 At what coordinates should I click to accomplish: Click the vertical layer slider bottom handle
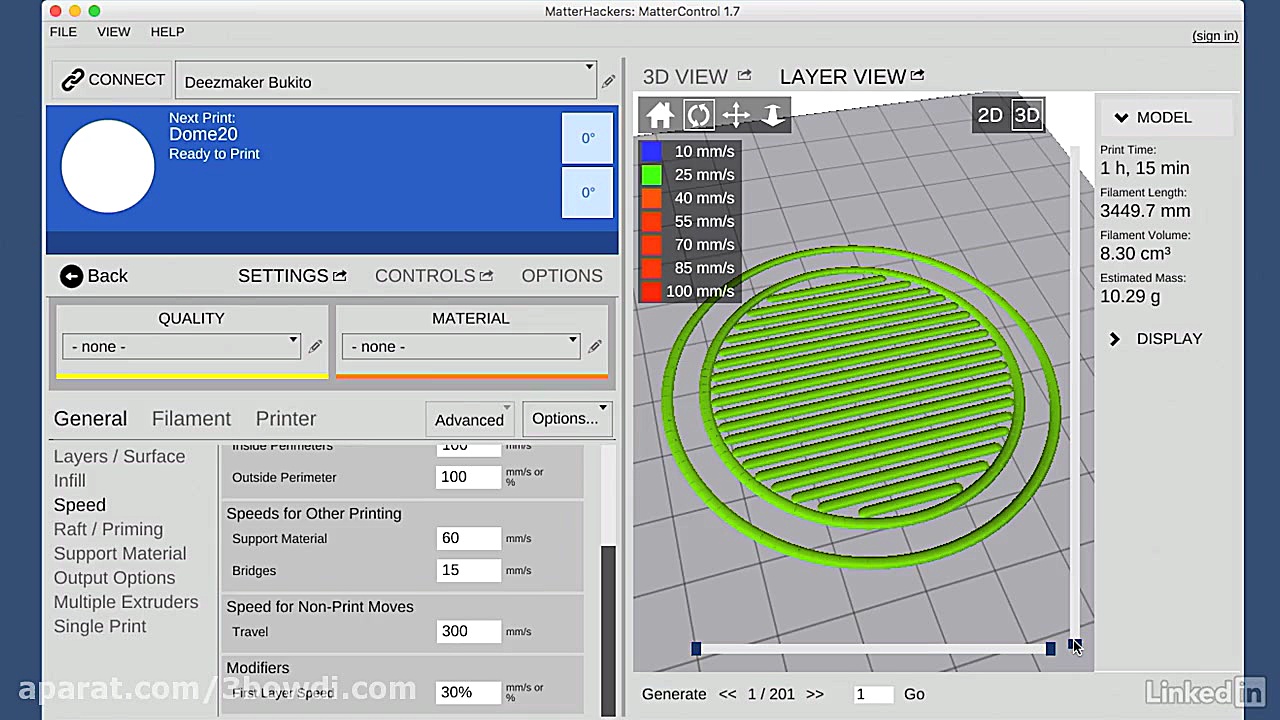[x=1074, y=645]
